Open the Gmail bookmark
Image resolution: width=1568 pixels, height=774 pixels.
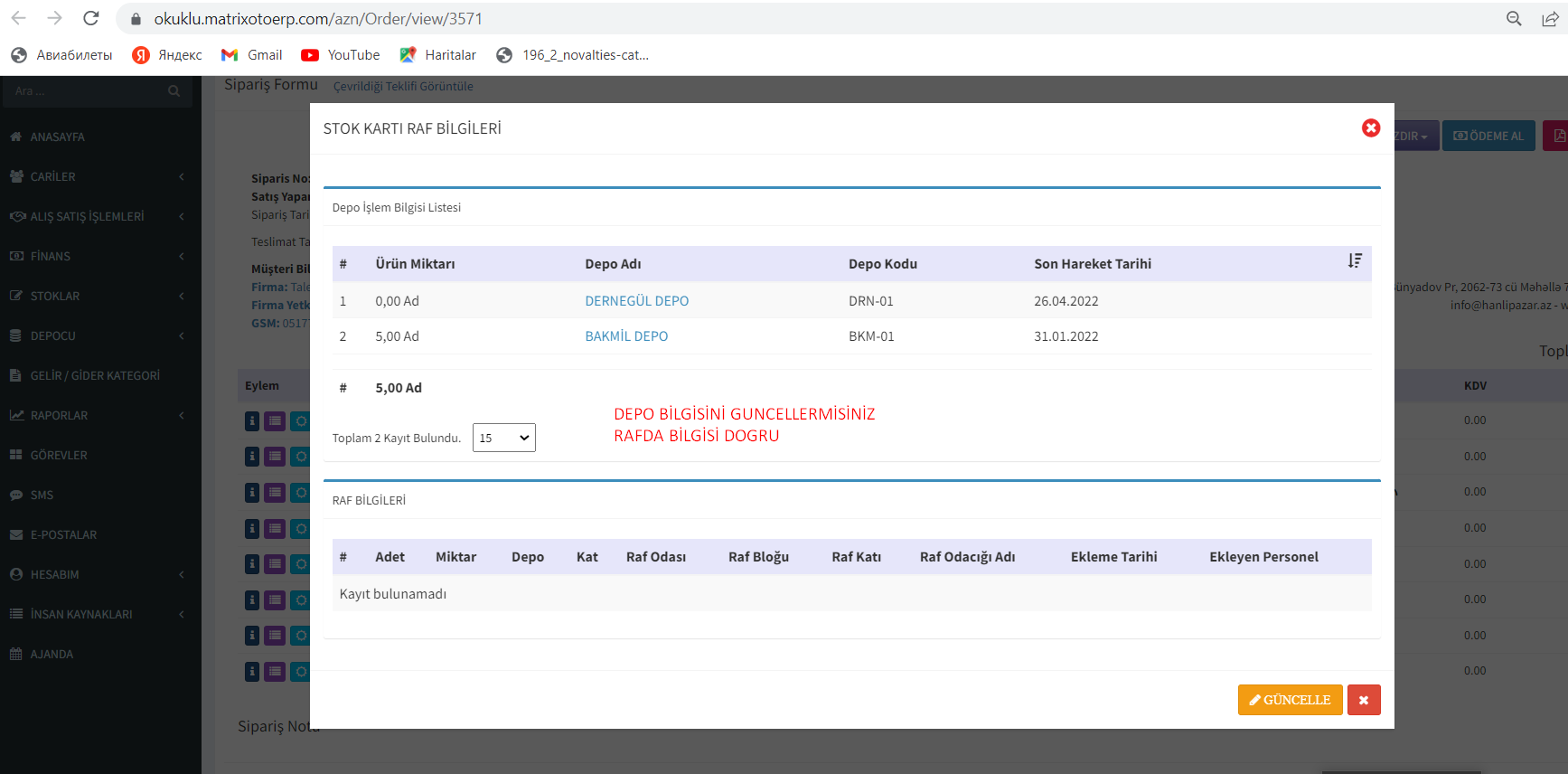[x=252, y=55]
